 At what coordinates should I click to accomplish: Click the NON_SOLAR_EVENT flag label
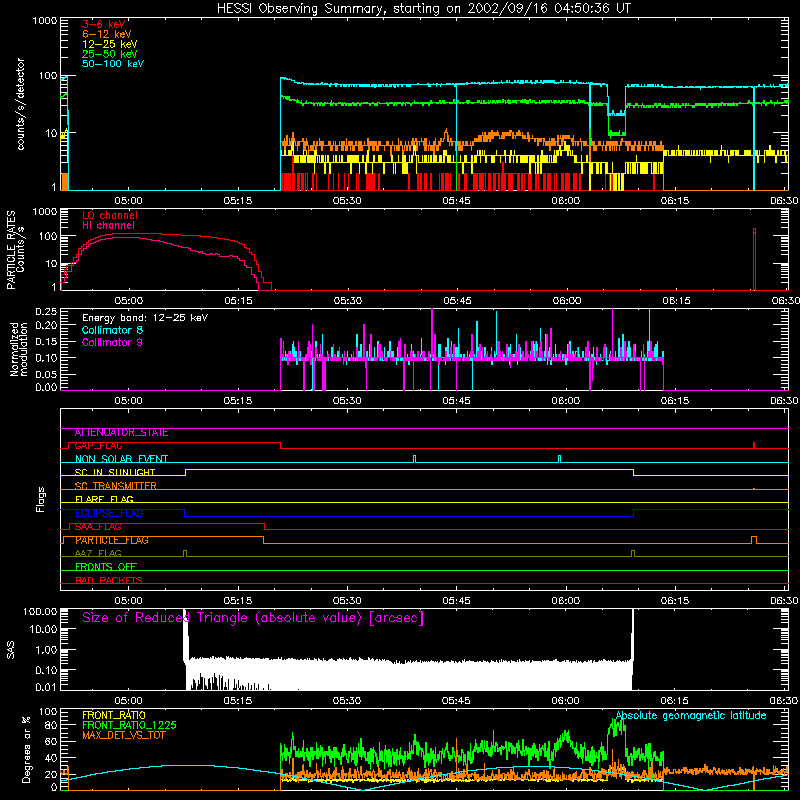coord(121,459)
